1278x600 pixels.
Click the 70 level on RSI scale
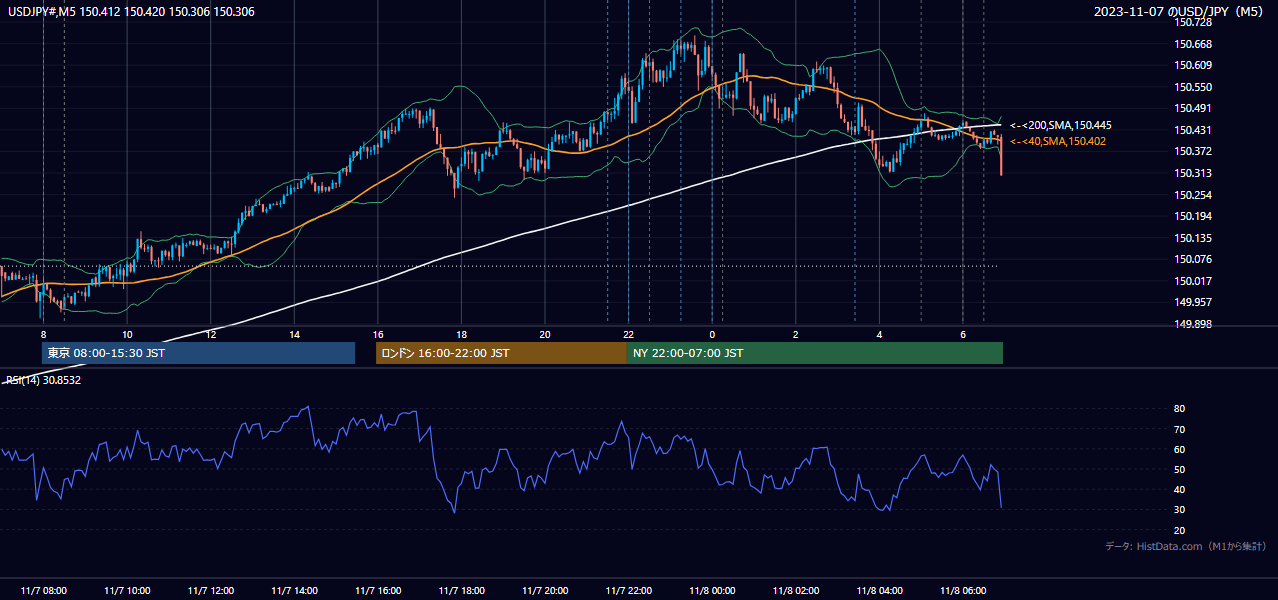(x=1180, y=429)
